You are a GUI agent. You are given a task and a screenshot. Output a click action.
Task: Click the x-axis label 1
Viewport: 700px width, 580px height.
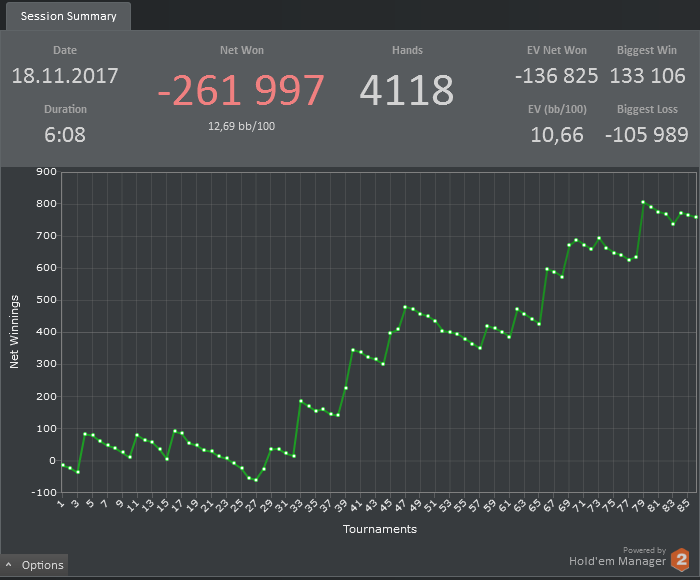(61, 504)
